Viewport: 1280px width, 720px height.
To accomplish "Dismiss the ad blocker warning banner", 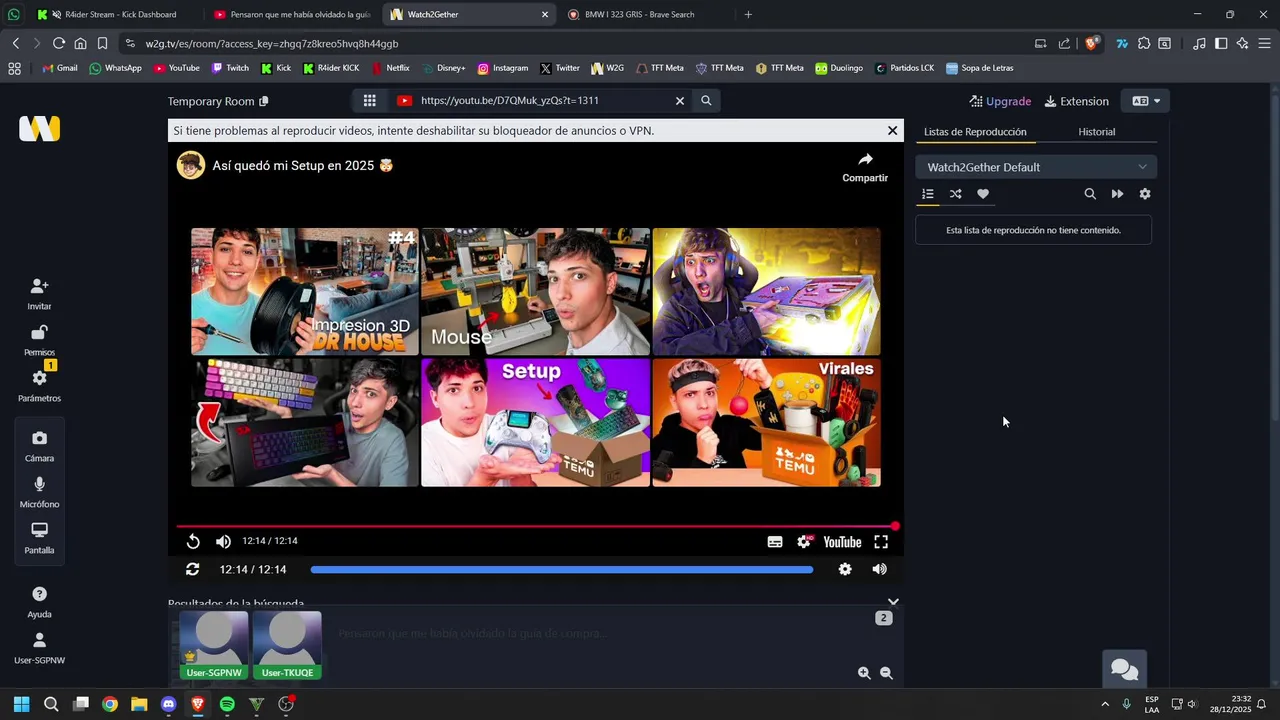I will [892, 130].
